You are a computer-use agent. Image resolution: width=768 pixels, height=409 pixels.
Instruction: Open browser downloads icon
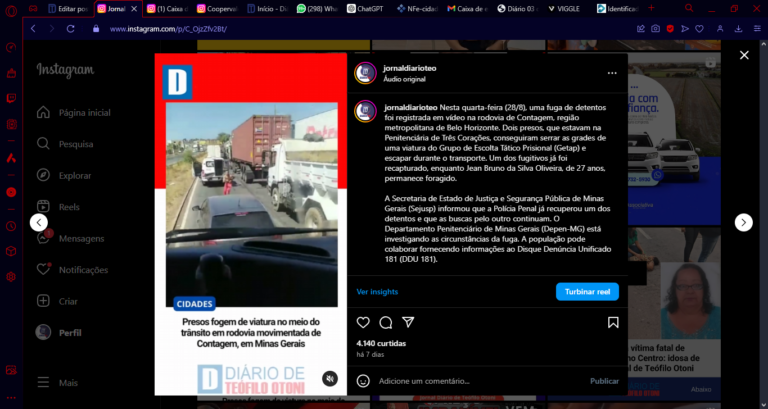[738, 29]
